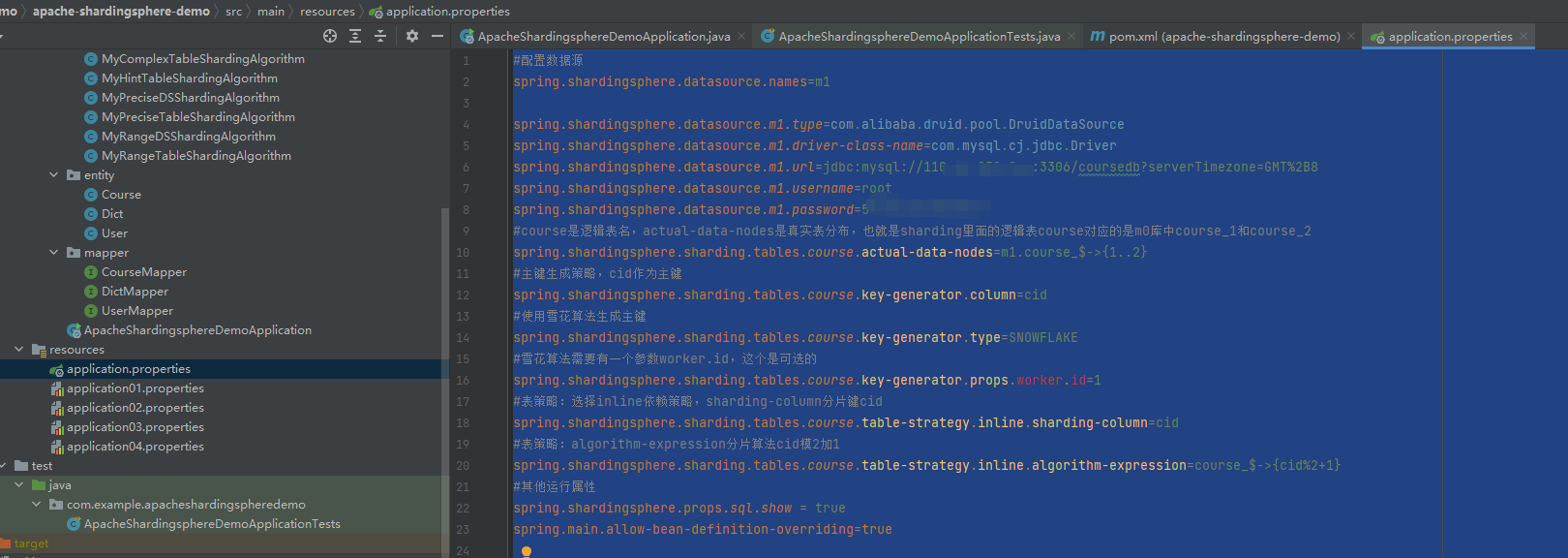Select ApacheShardingsphereDemoApplicationTests in tree
Image resolution: width=1568 pixels, height=558 pixels.
(212, 524)
